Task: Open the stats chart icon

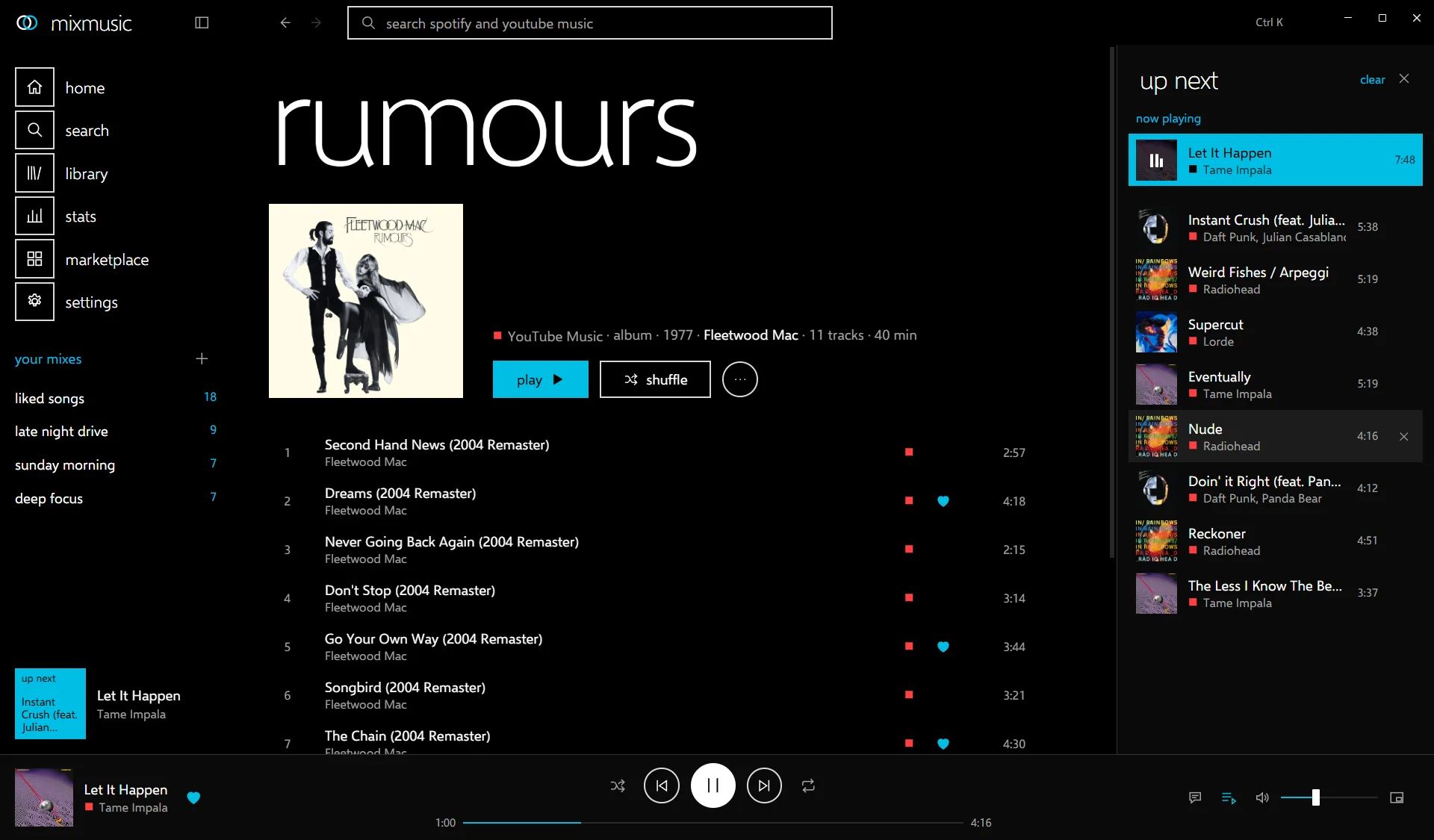Action: click(34, 217)
